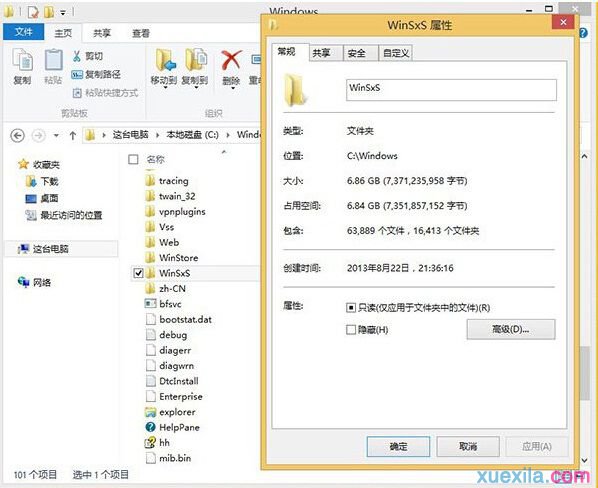Open the Move to (移动到) dropdown arrow
The image size is (598, 488).
165,88
